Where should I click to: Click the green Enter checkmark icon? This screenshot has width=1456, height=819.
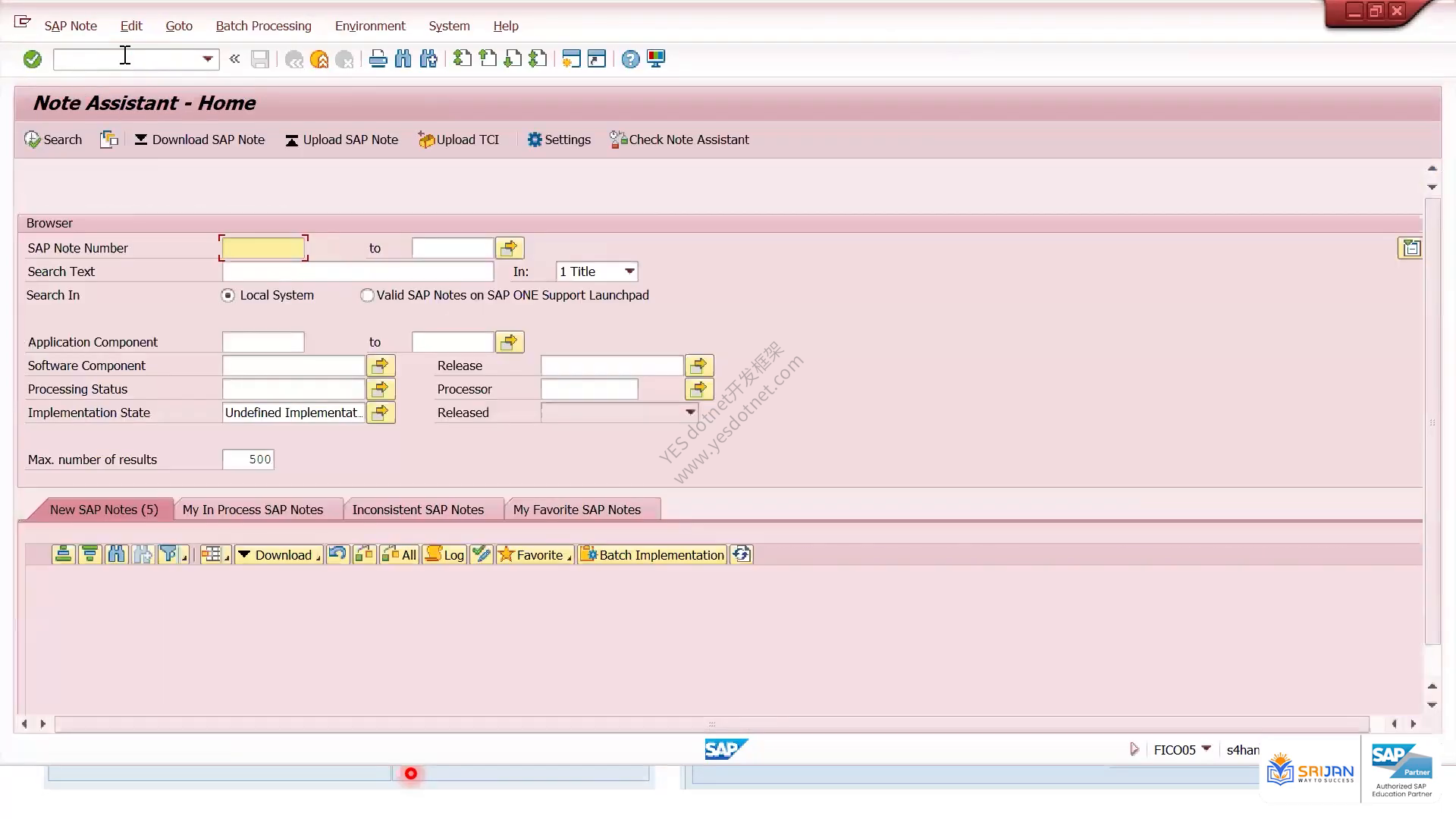coord(32,59)
